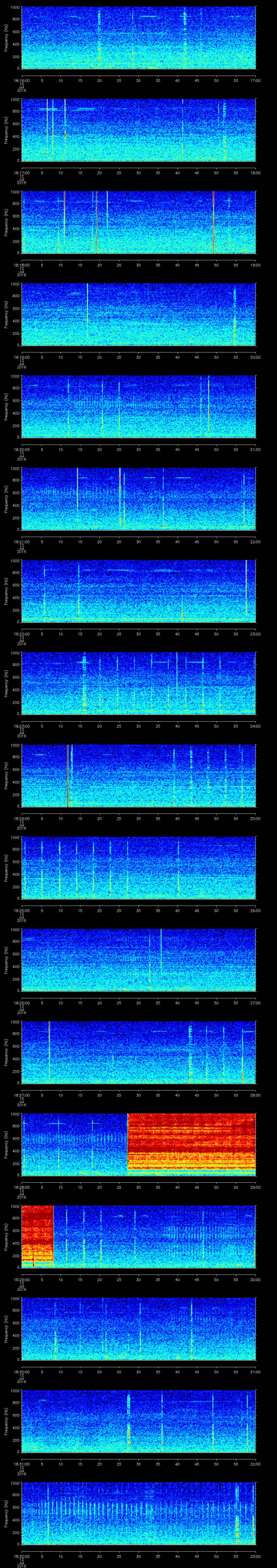Click the large red noise block in 18:28 panel
Screen dimensions: 277x1568
click(191, 1144)
